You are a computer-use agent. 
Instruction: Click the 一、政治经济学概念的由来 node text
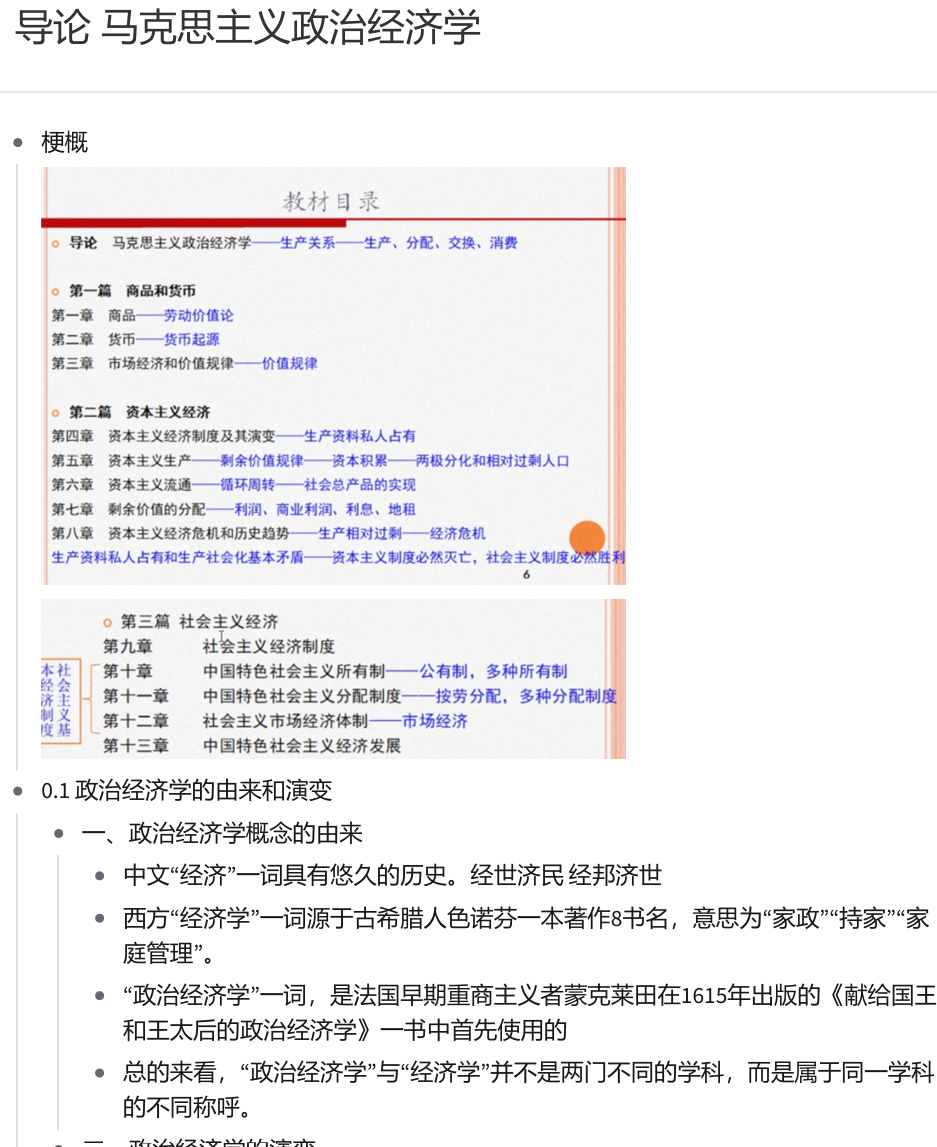tap(222, 834)
